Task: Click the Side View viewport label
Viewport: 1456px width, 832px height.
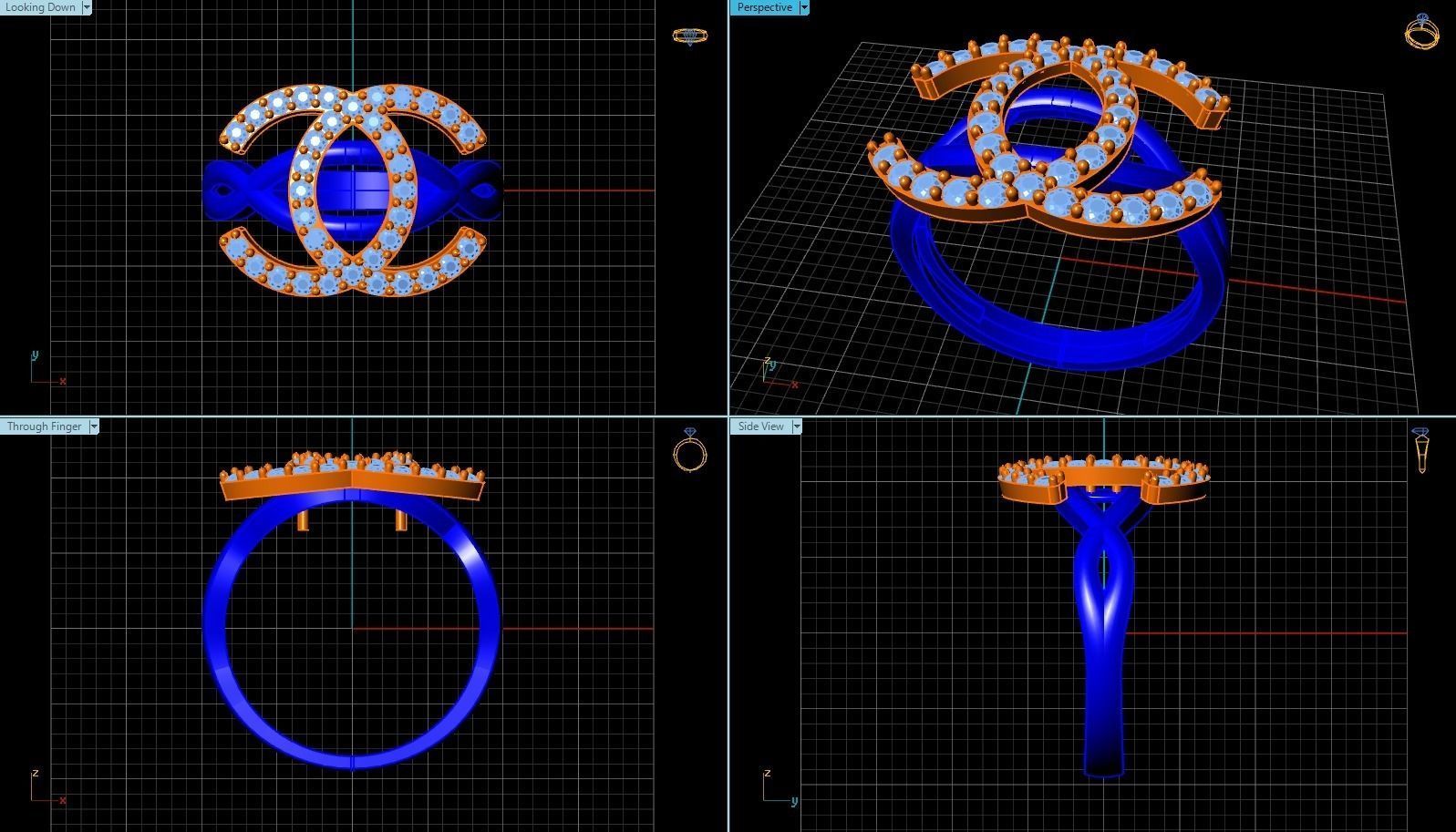Action: 760,426
